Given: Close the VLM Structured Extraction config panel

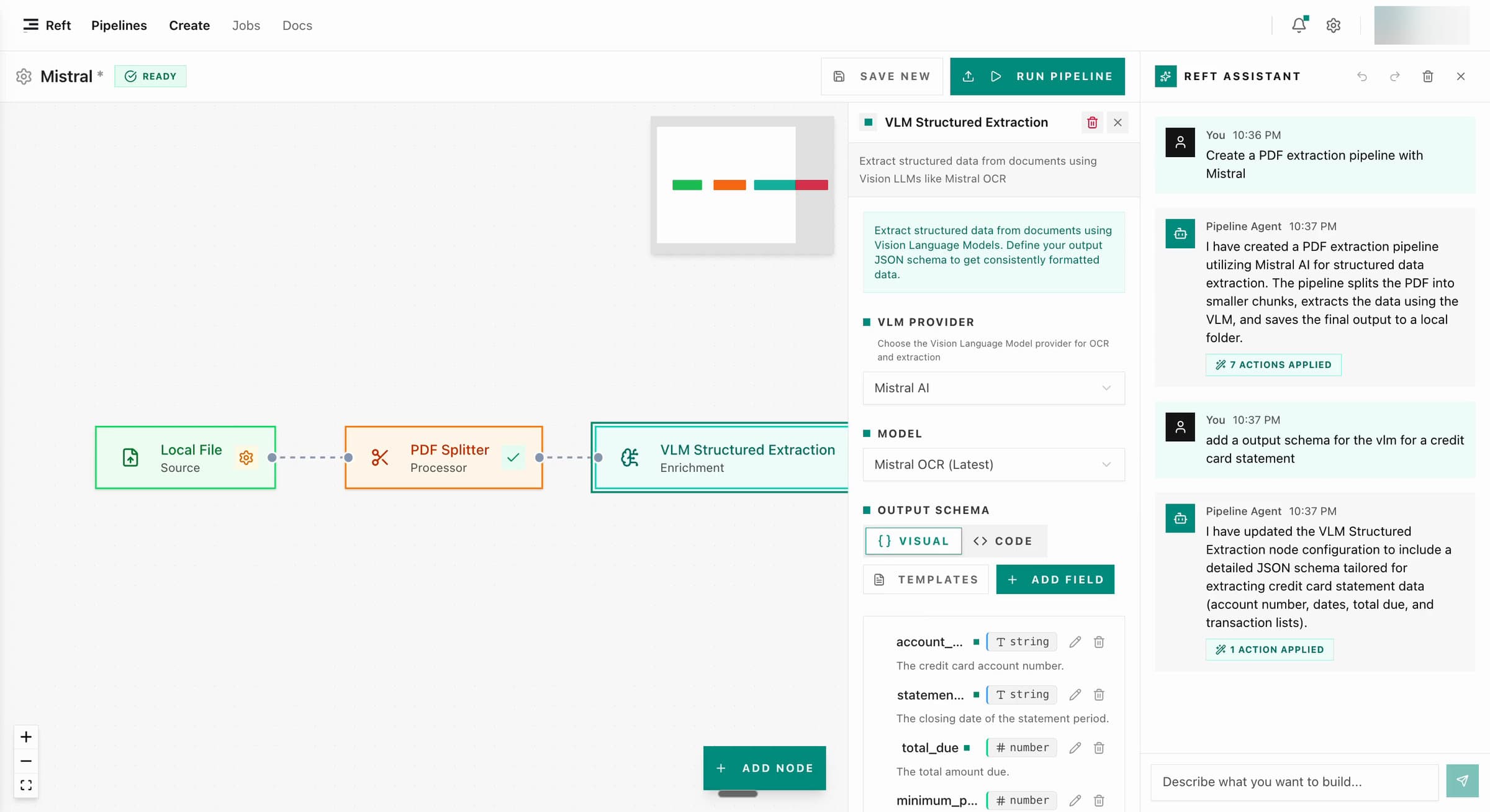Looking at the screenshot, I should [x=1117, y=122].
